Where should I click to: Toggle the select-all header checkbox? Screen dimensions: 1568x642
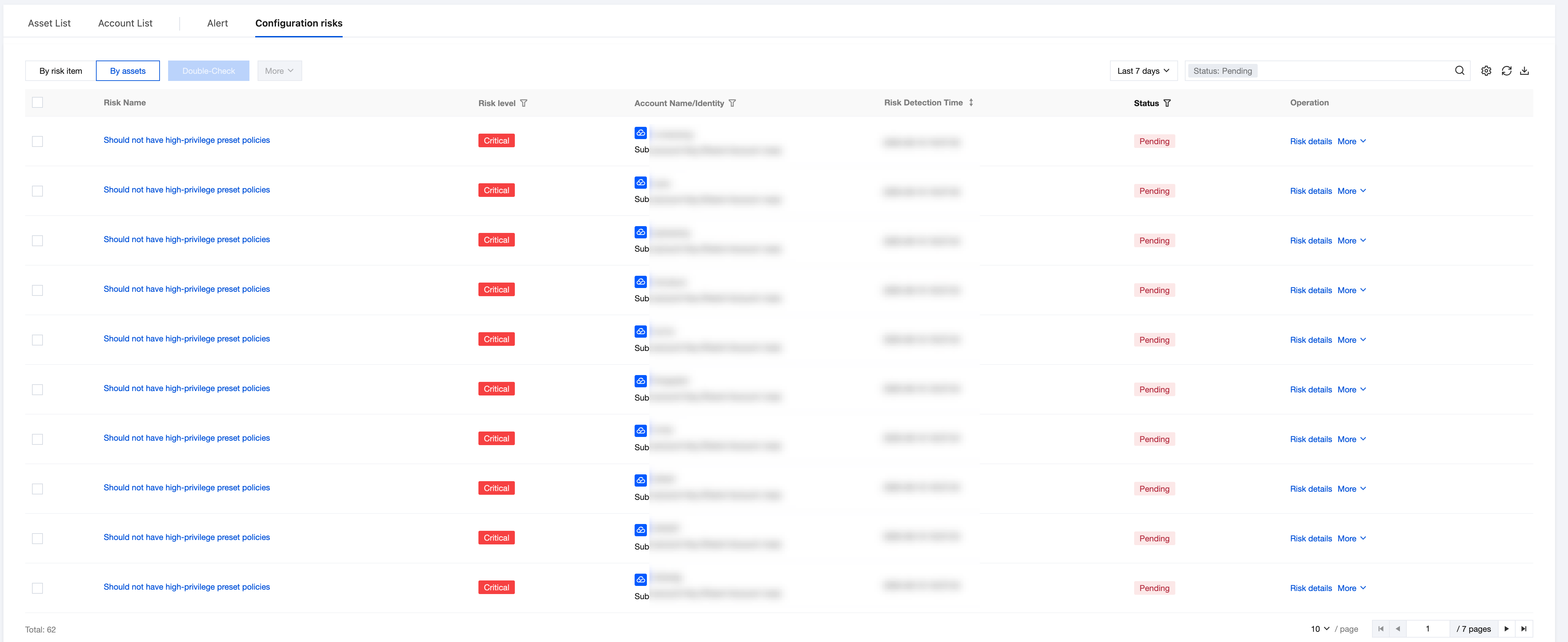(37, 103)
